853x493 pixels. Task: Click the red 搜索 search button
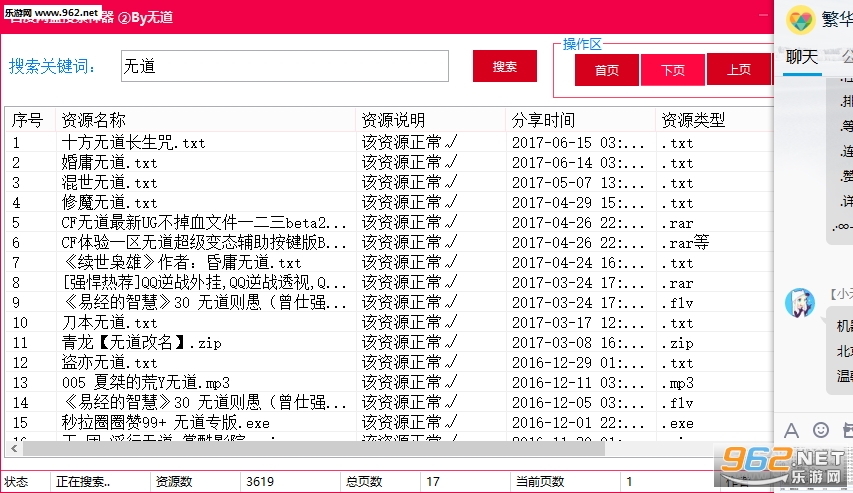tap(505, 67)
